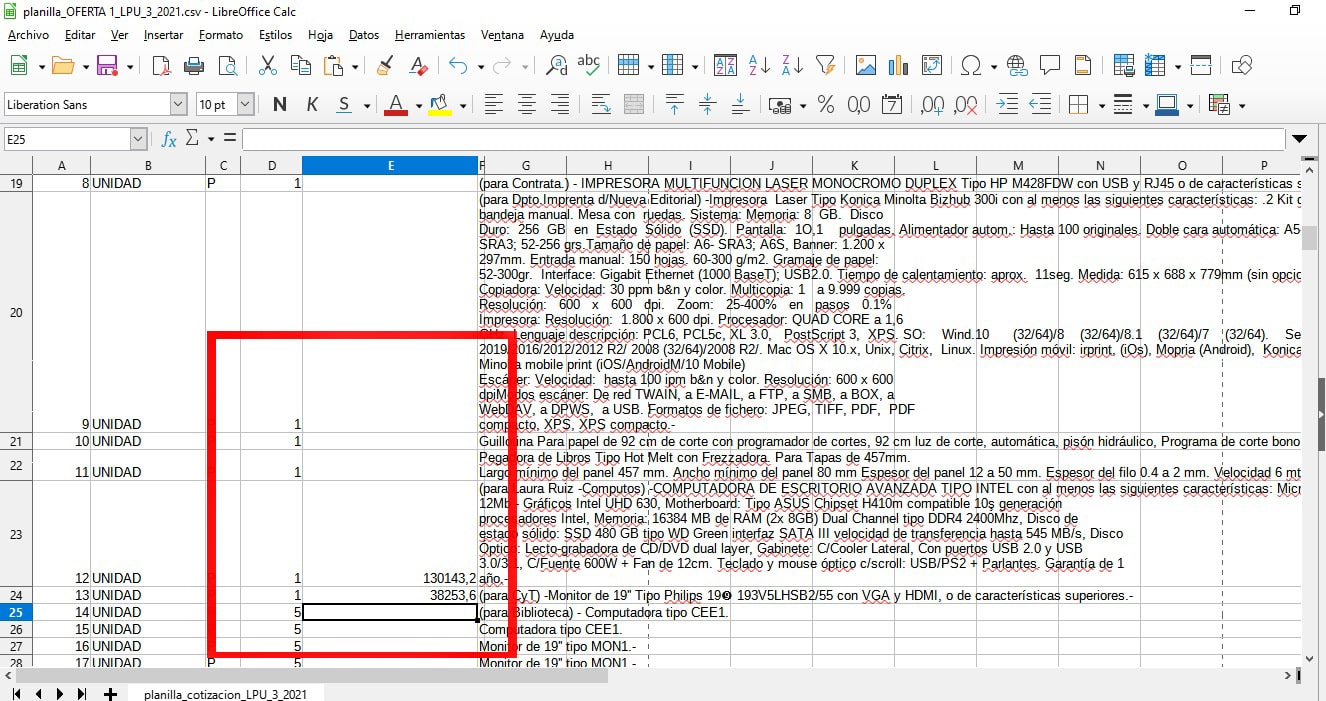Sort ascending A to Z
The width and height of the screenshot is (1326, 701).
[759, 66]
